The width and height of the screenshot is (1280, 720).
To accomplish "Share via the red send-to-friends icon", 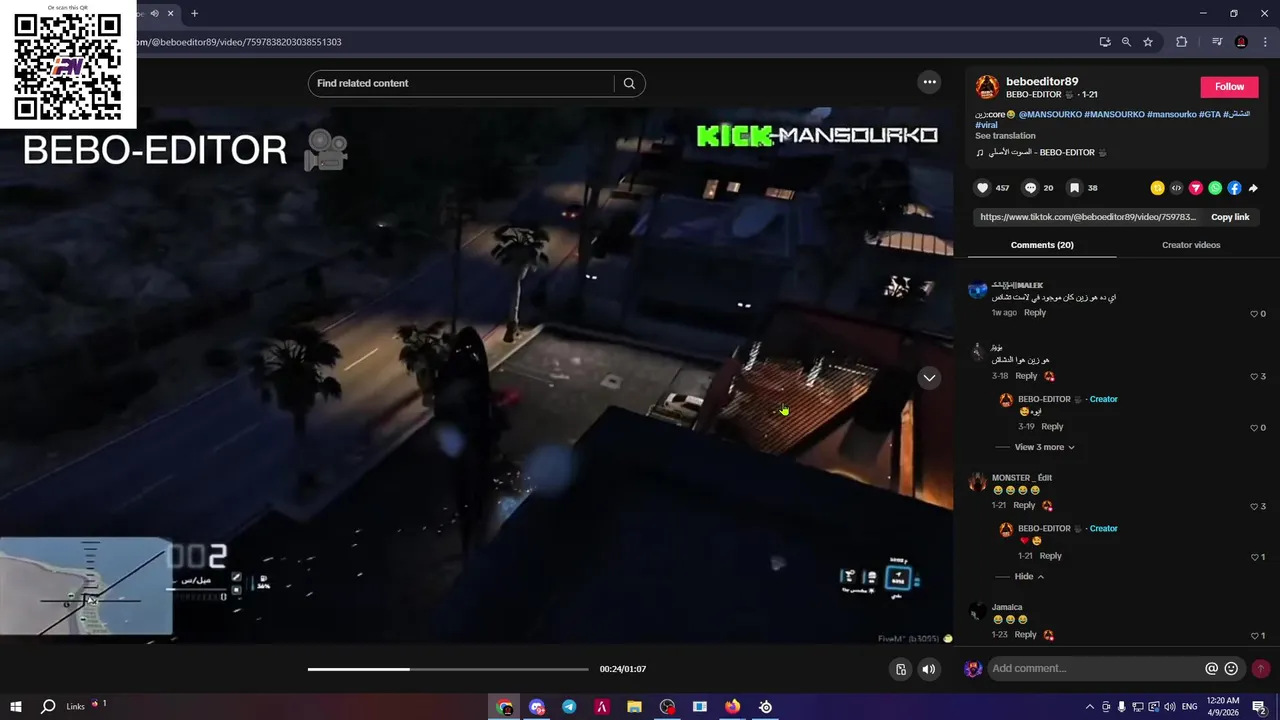I will tap(1195, 188).
